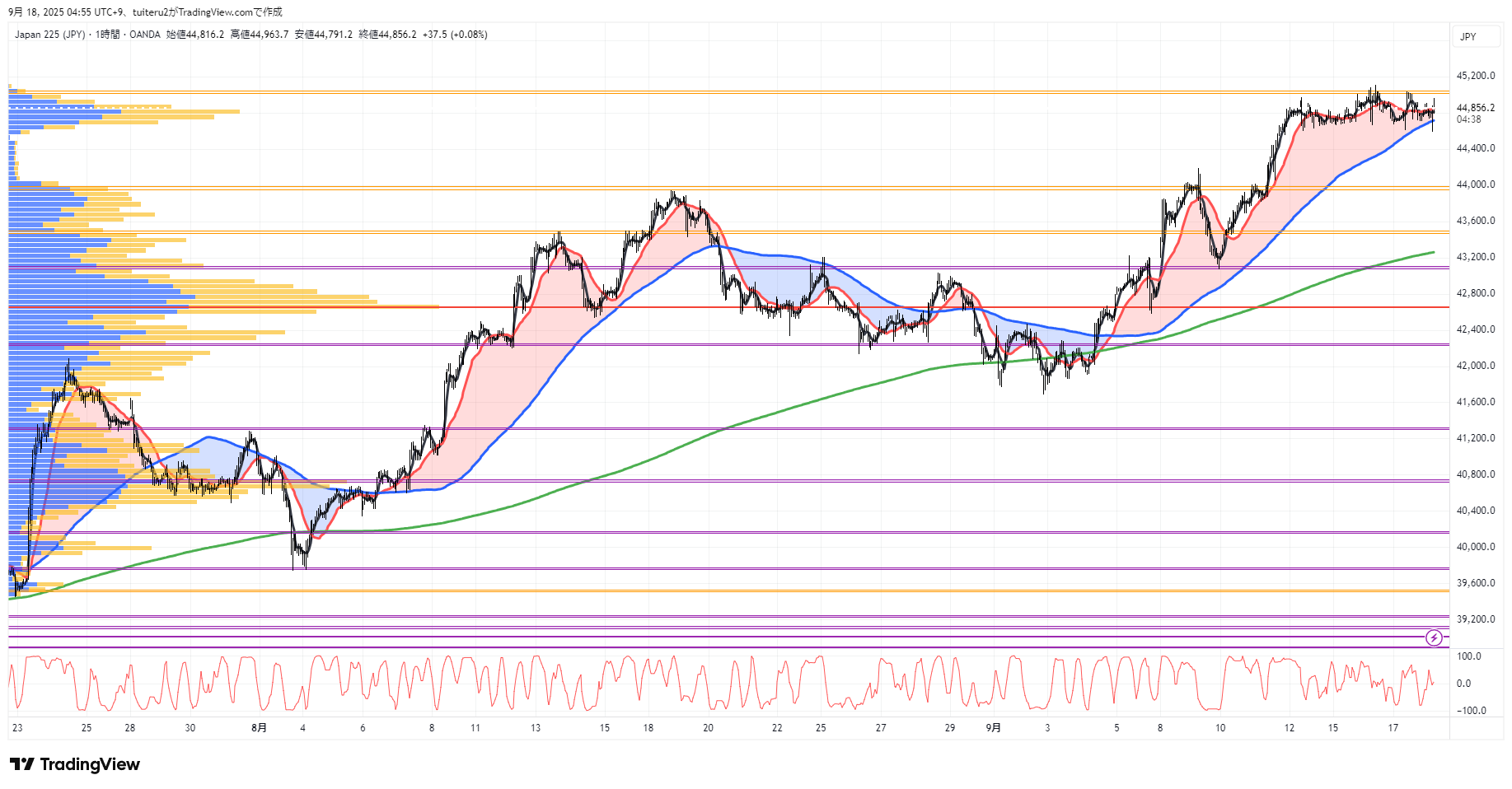This screenshot has width=1512, height=789.
Task: Click the 04:38 bar countdown timer
Action: tap(1468, 119)
